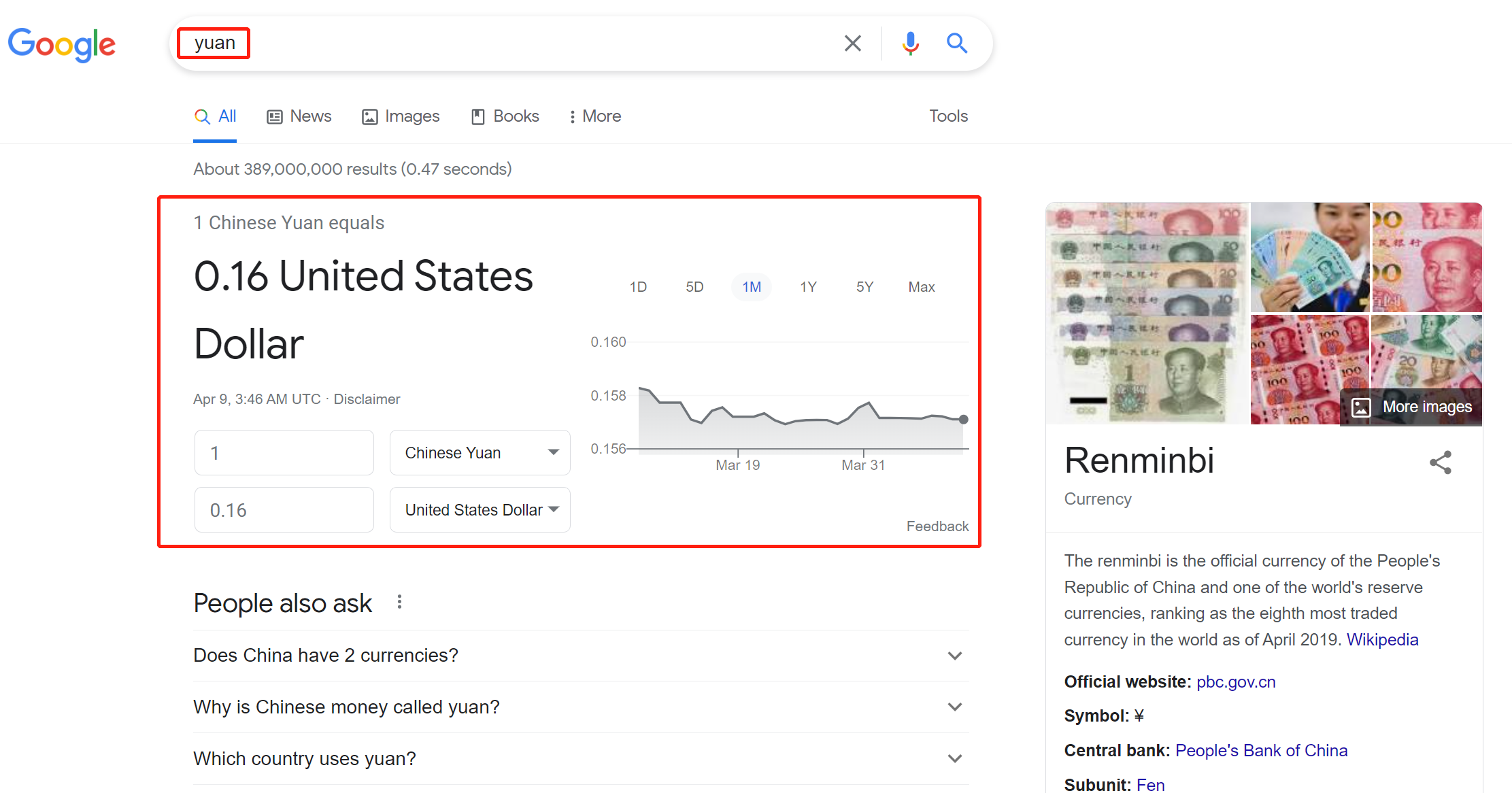Switch to the Books tab
This screenshot has width=1512, height=793.
[x=505, y=116]
